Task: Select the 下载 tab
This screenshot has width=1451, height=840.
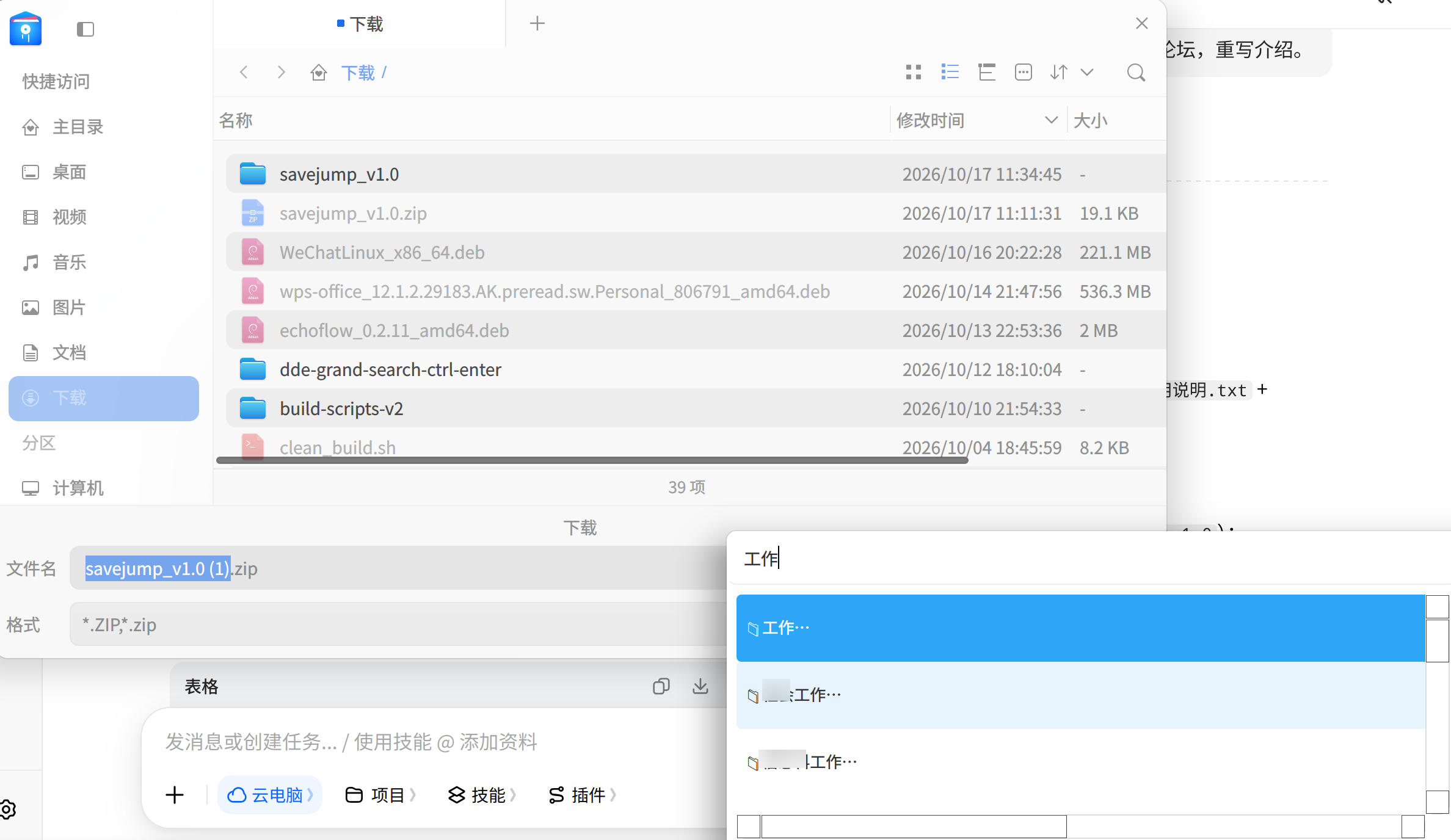Action: tap(360, 24)
